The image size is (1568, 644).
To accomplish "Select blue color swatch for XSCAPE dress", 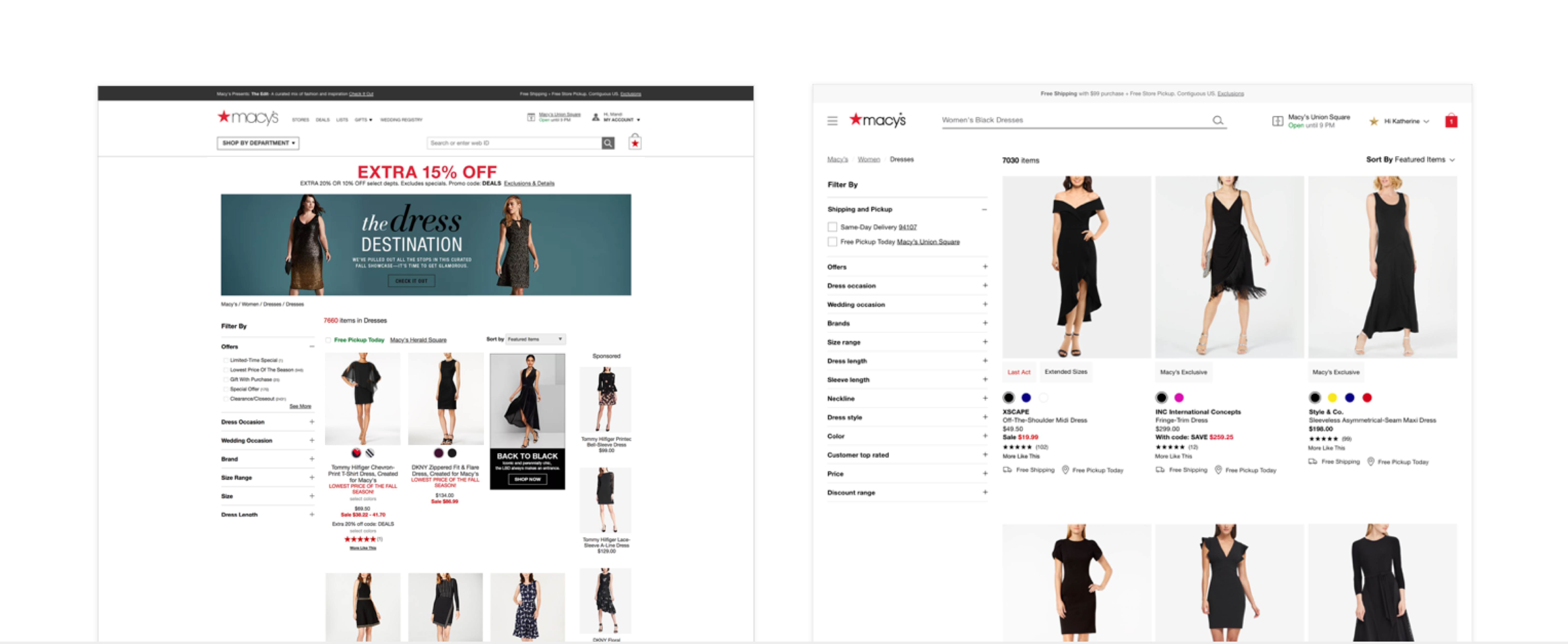I will (x=1026, y=398).
